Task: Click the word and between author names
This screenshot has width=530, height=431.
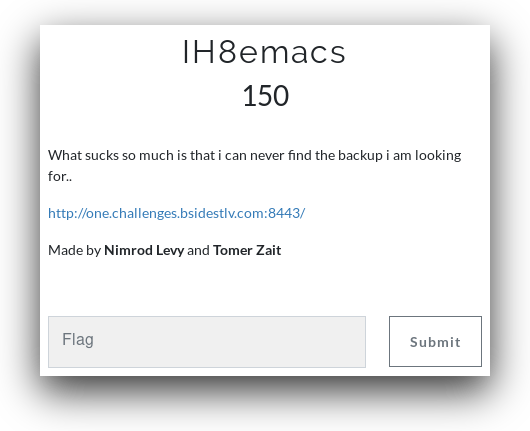Action: tap(198, 250)
